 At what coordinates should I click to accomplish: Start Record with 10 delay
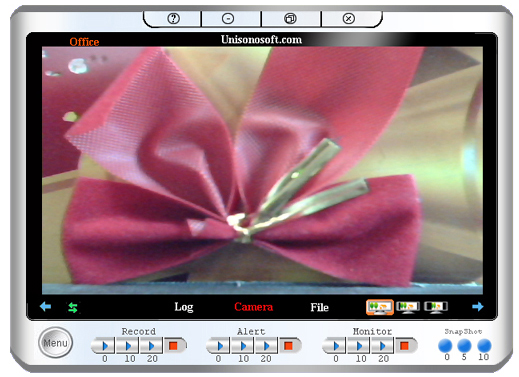128,346
